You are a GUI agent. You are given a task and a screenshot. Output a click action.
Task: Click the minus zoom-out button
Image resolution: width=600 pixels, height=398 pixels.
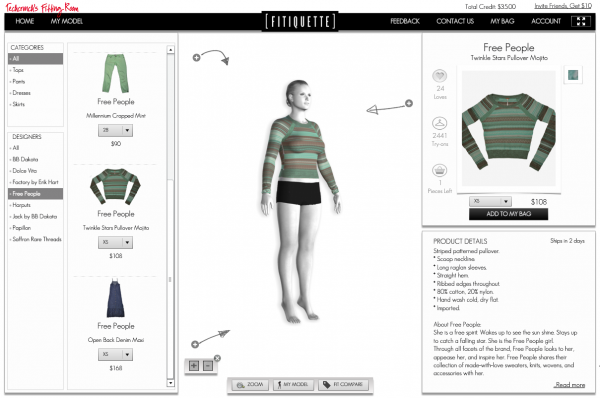208,366
